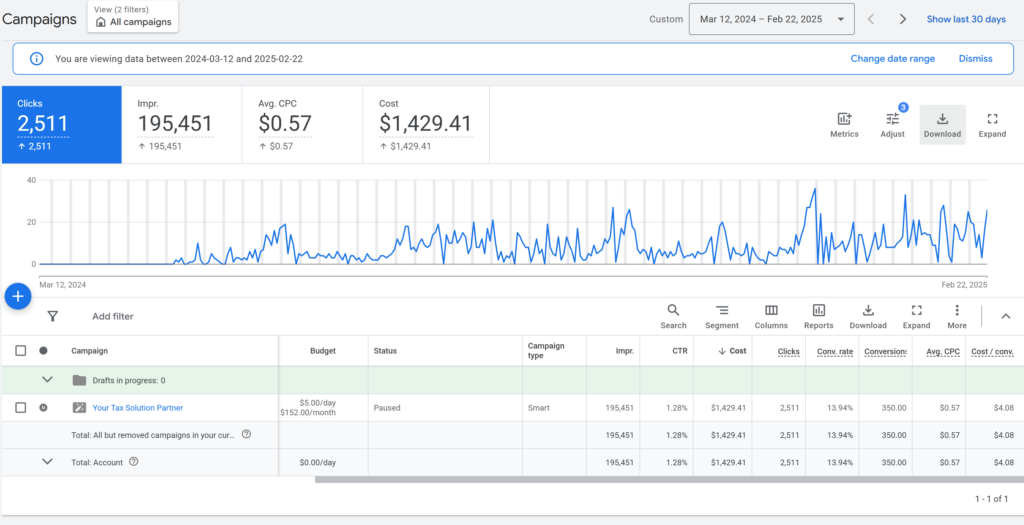Click the chart Adjust settings icon

click(892, 120)
